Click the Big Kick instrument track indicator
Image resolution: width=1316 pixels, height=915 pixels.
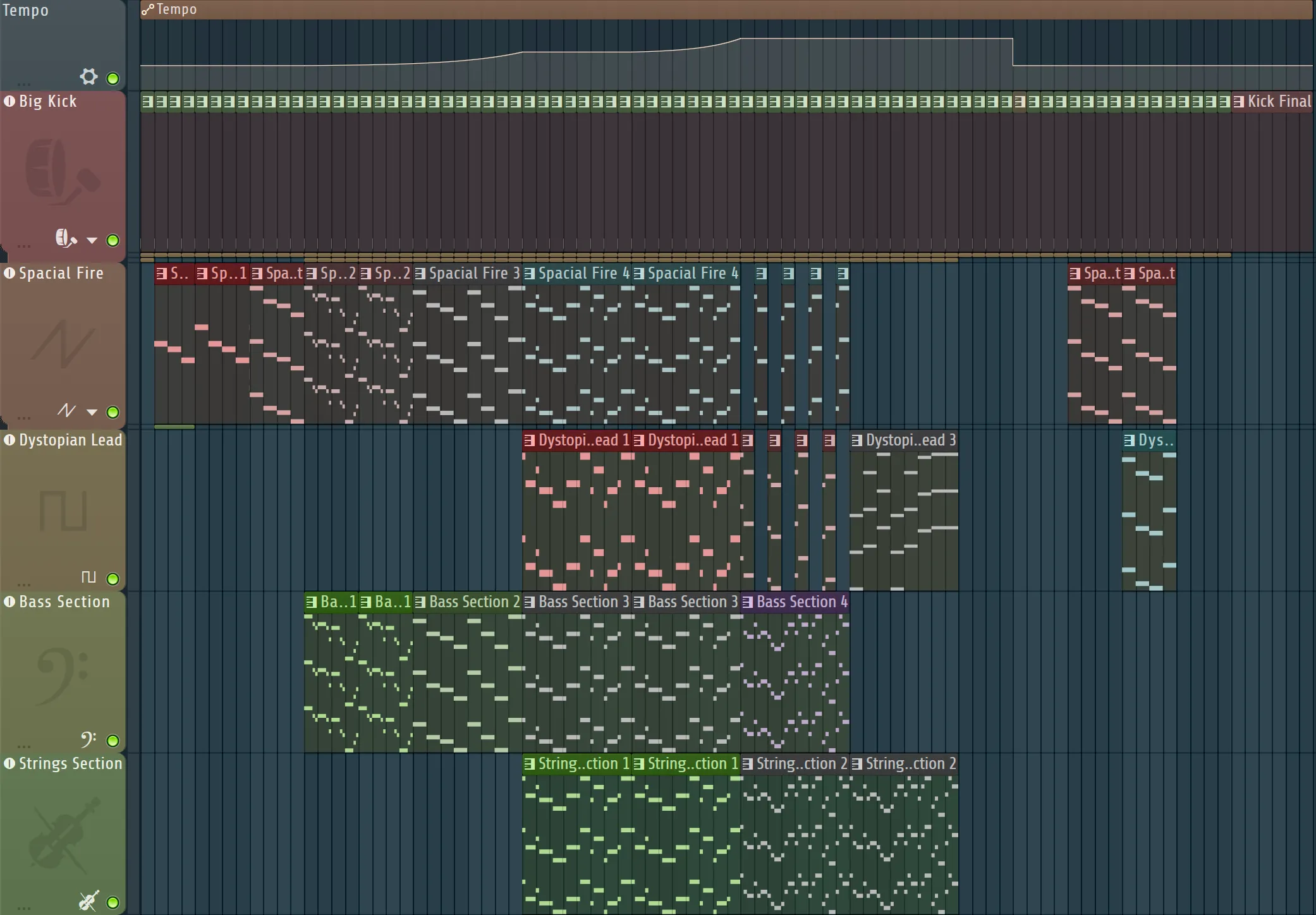click(x=9, y=101)
